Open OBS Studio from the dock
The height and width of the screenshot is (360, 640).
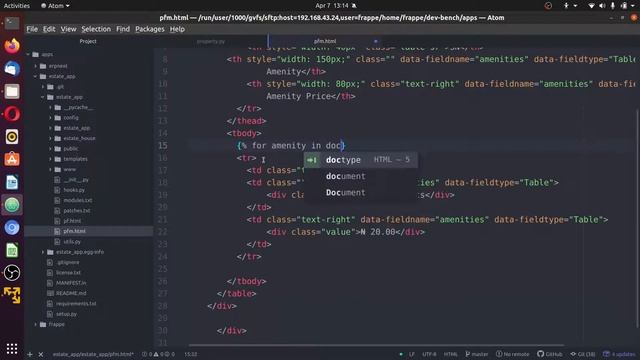click(x=12, y=273)
